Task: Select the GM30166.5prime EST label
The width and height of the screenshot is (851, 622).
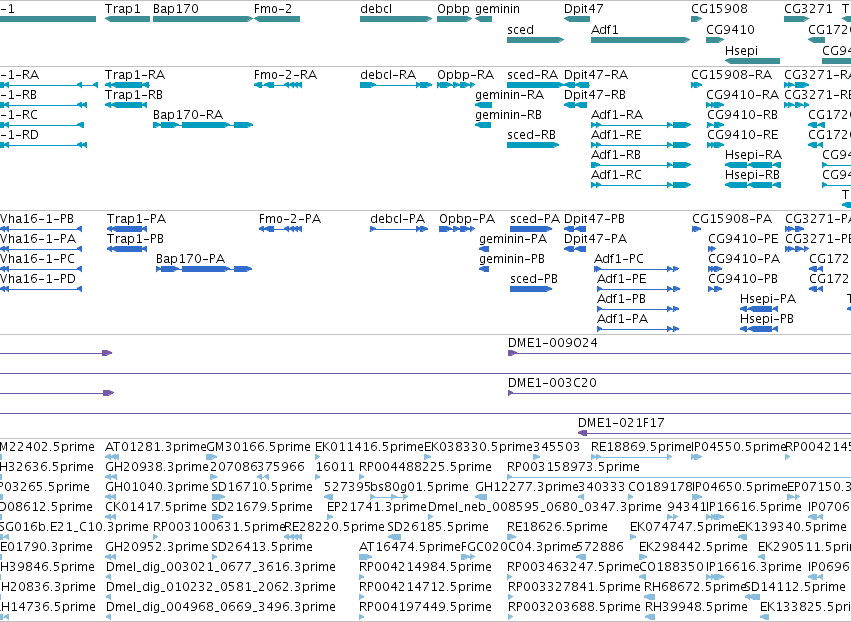Action: (x=259, y=447)
